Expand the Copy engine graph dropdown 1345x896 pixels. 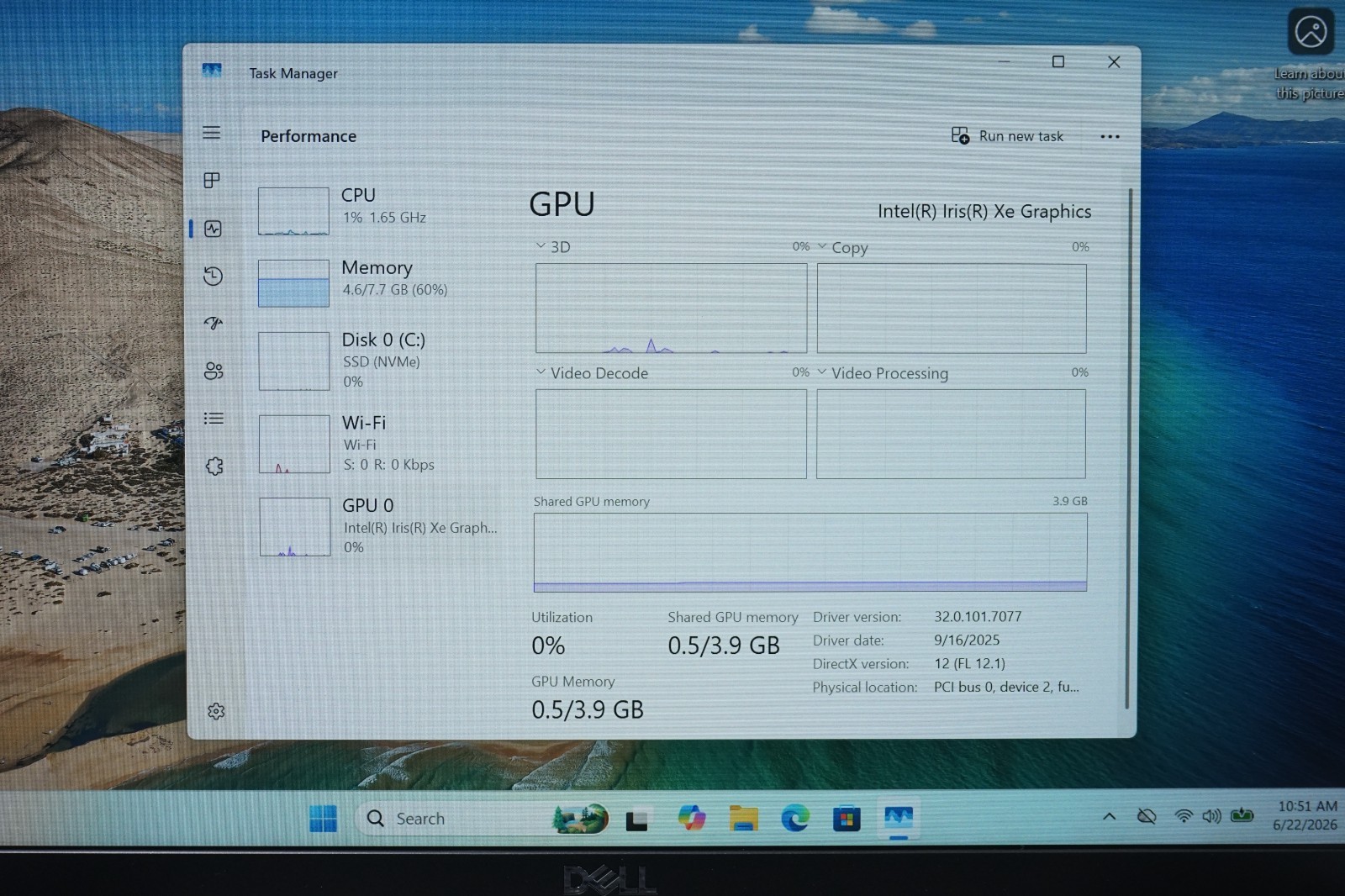(842, 247)
